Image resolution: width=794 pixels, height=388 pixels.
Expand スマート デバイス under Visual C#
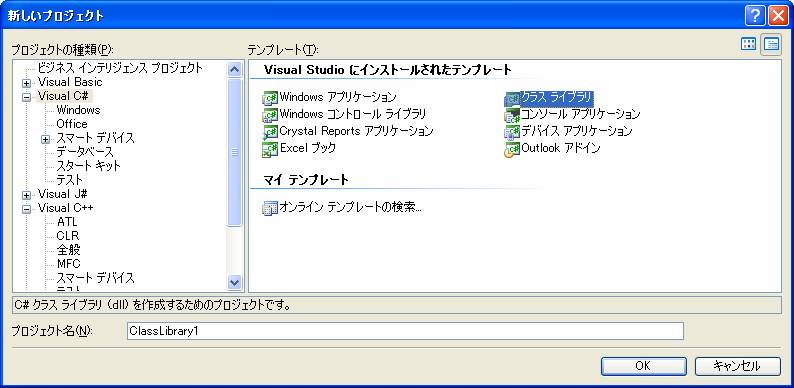pyautogui.click(x=46, y=139)
